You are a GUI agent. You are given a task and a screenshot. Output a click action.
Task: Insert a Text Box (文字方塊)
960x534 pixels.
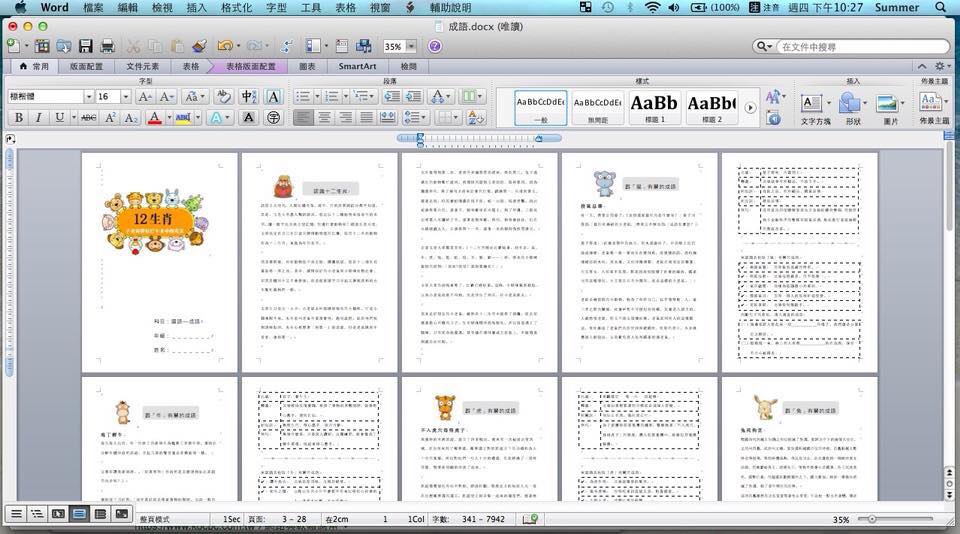(814, 105)
